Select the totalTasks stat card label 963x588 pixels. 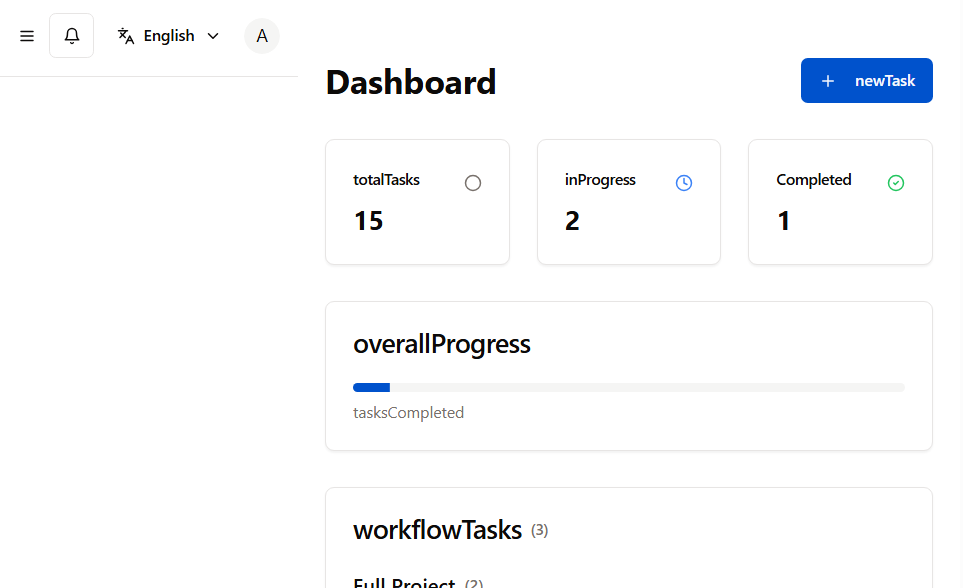(x=386, y=180)
